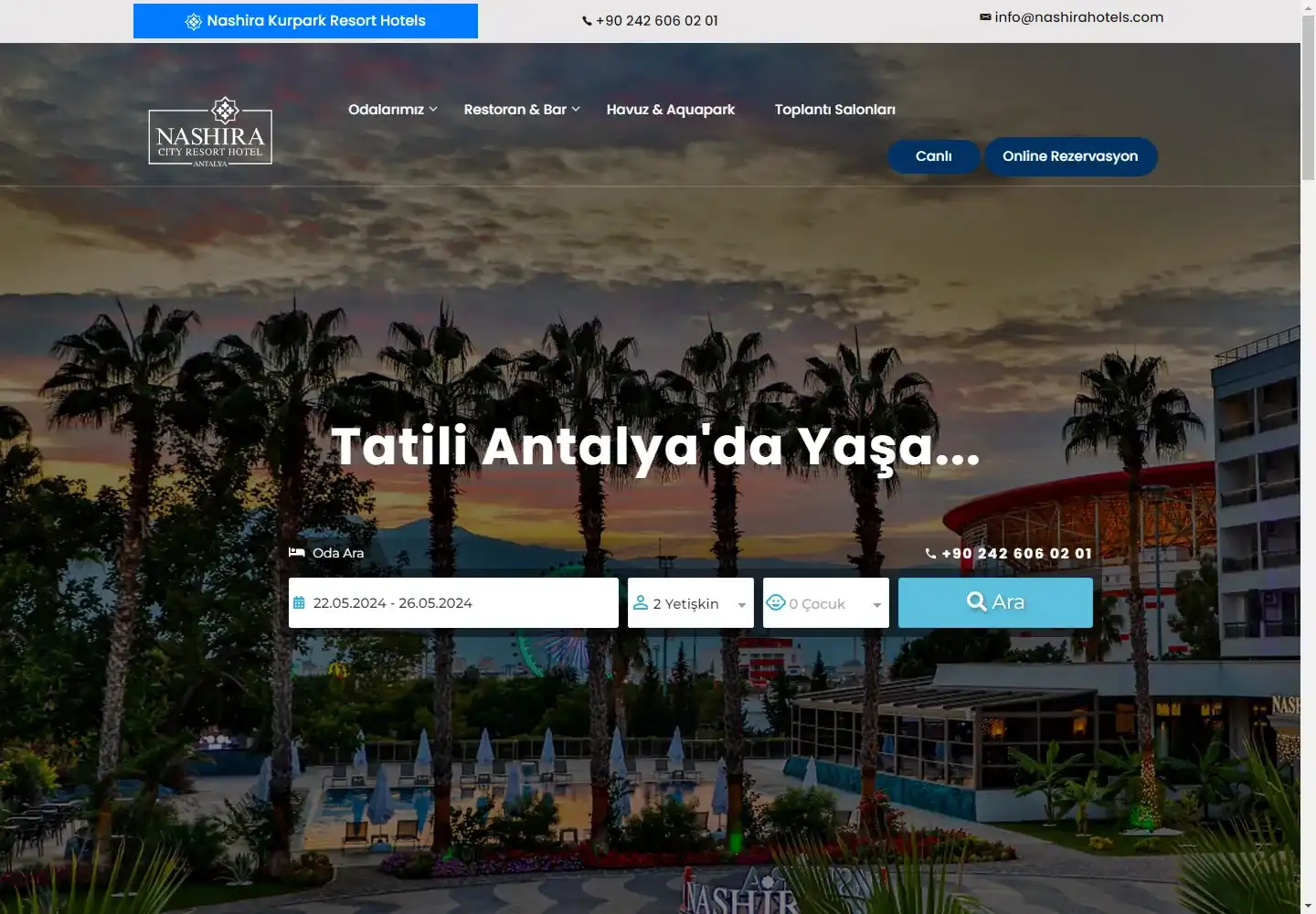Open the Nashira Kurpark Resort Hotels link

(305, 21)
